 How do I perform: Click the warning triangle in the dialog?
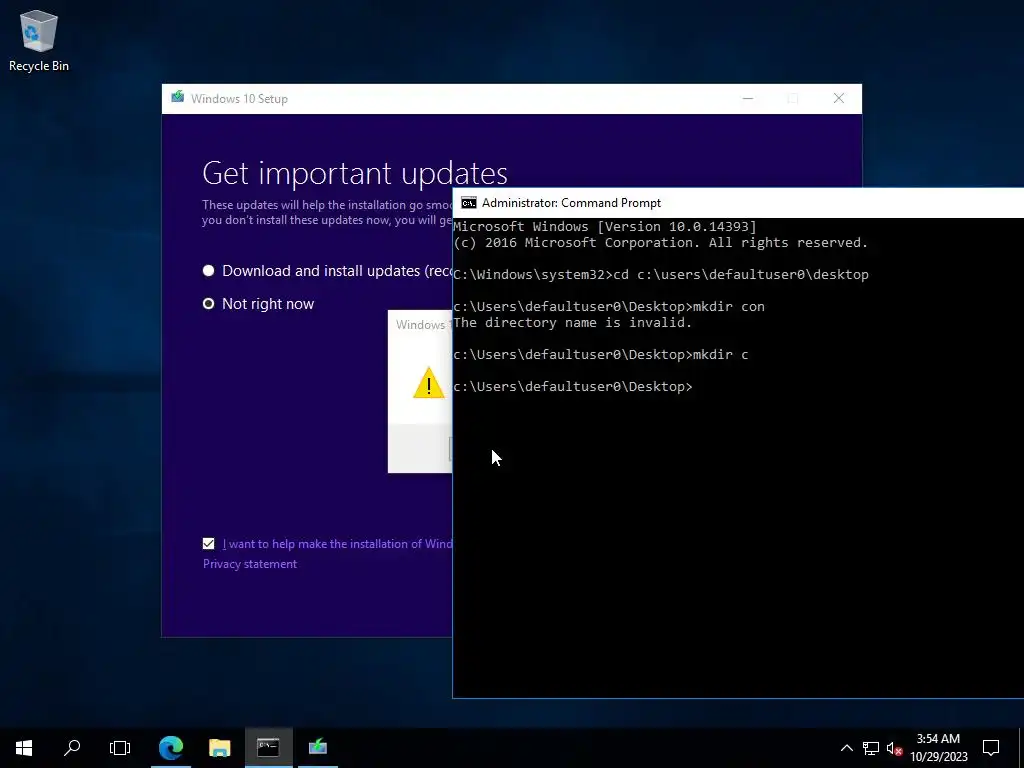click(428, 383)
